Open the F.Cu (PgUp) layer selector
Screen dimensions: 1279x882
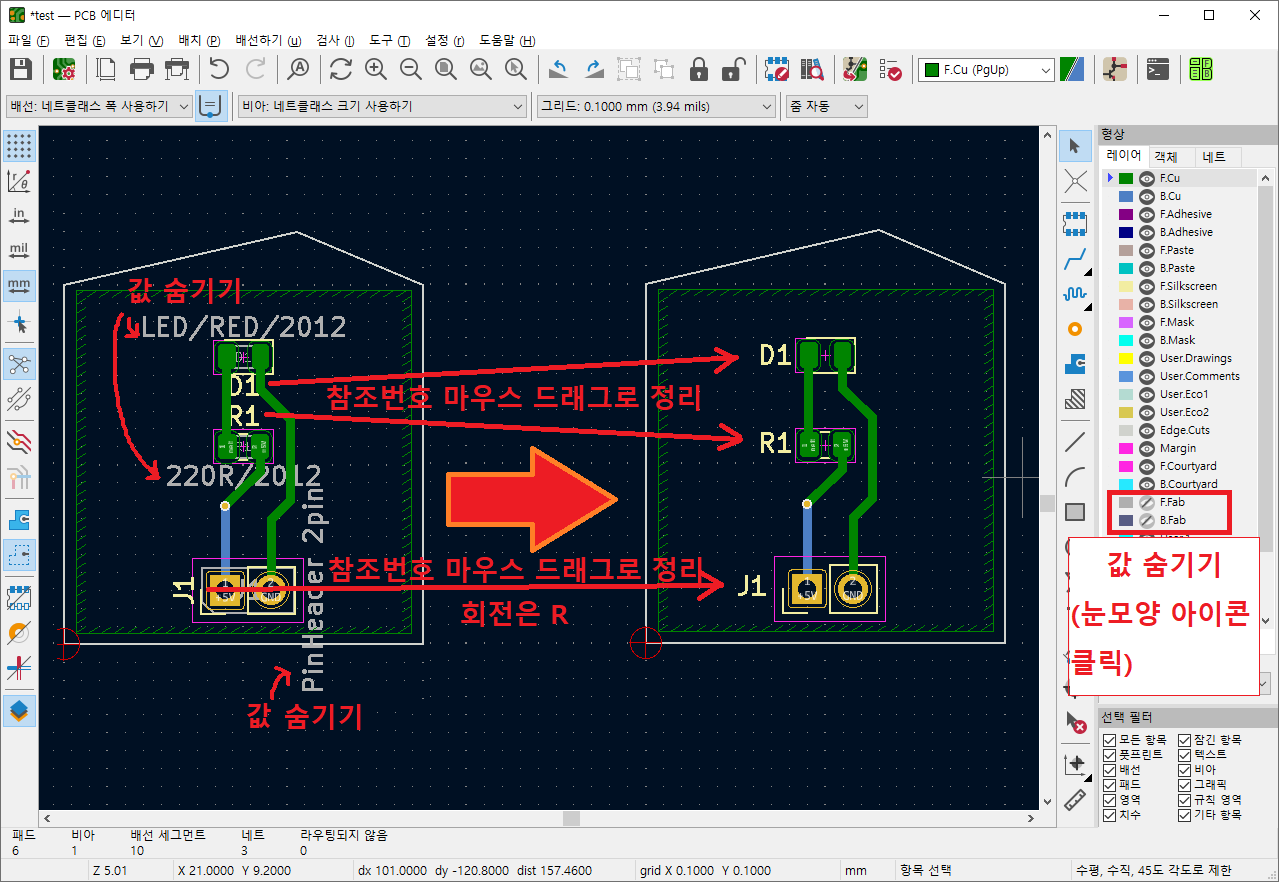click(986, 70)
